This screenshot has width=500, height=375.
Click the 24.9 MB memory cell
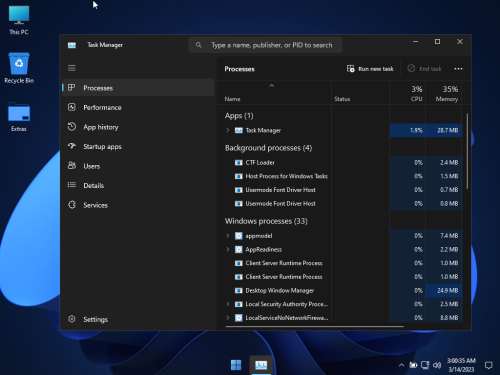pyautogui.click(x=444, y=290)
